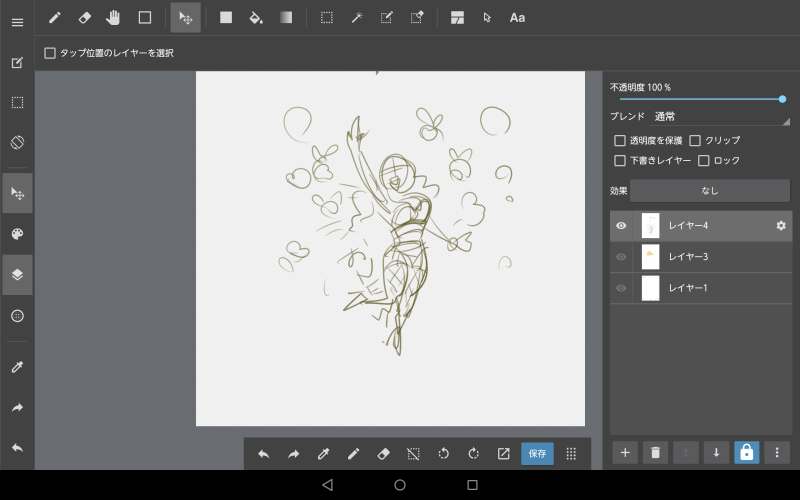Pick the Magic Wand selection tool
This screenshot has width=800, height=500.
[356, 17]
